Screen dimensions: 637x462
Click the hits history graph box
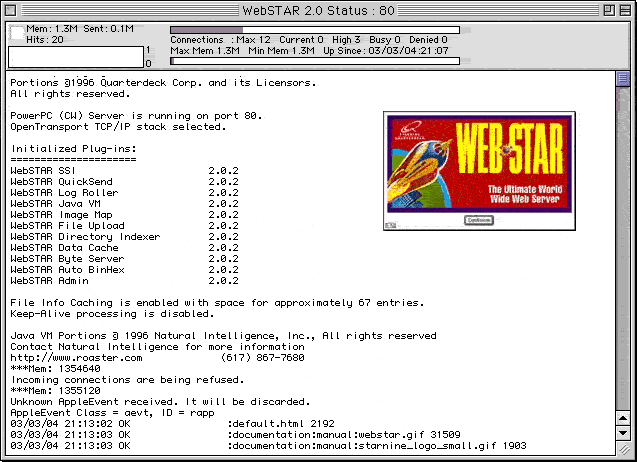[x=76, y=56]
